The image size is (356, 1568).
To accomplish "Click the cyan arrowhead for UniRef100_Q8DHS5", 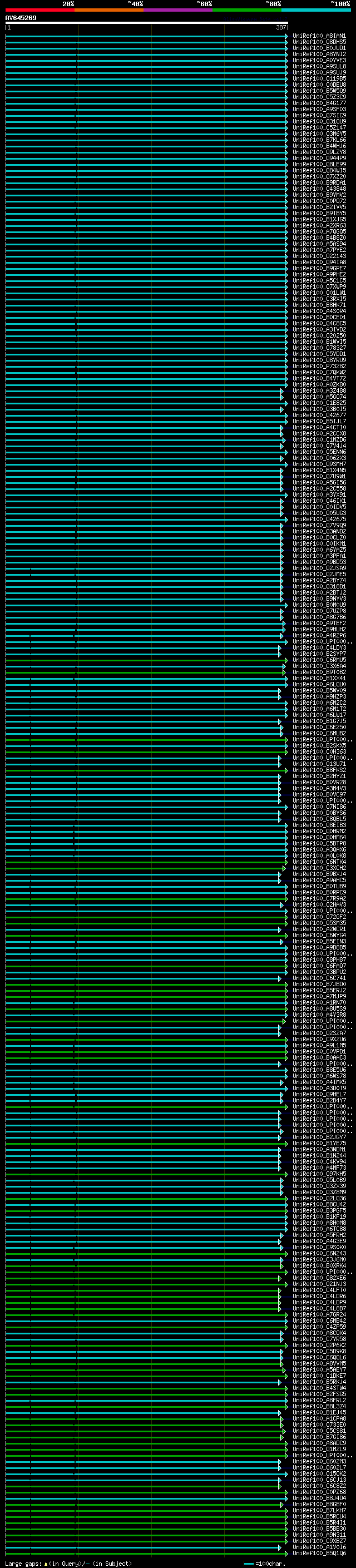I will click(x=286, y=42).
